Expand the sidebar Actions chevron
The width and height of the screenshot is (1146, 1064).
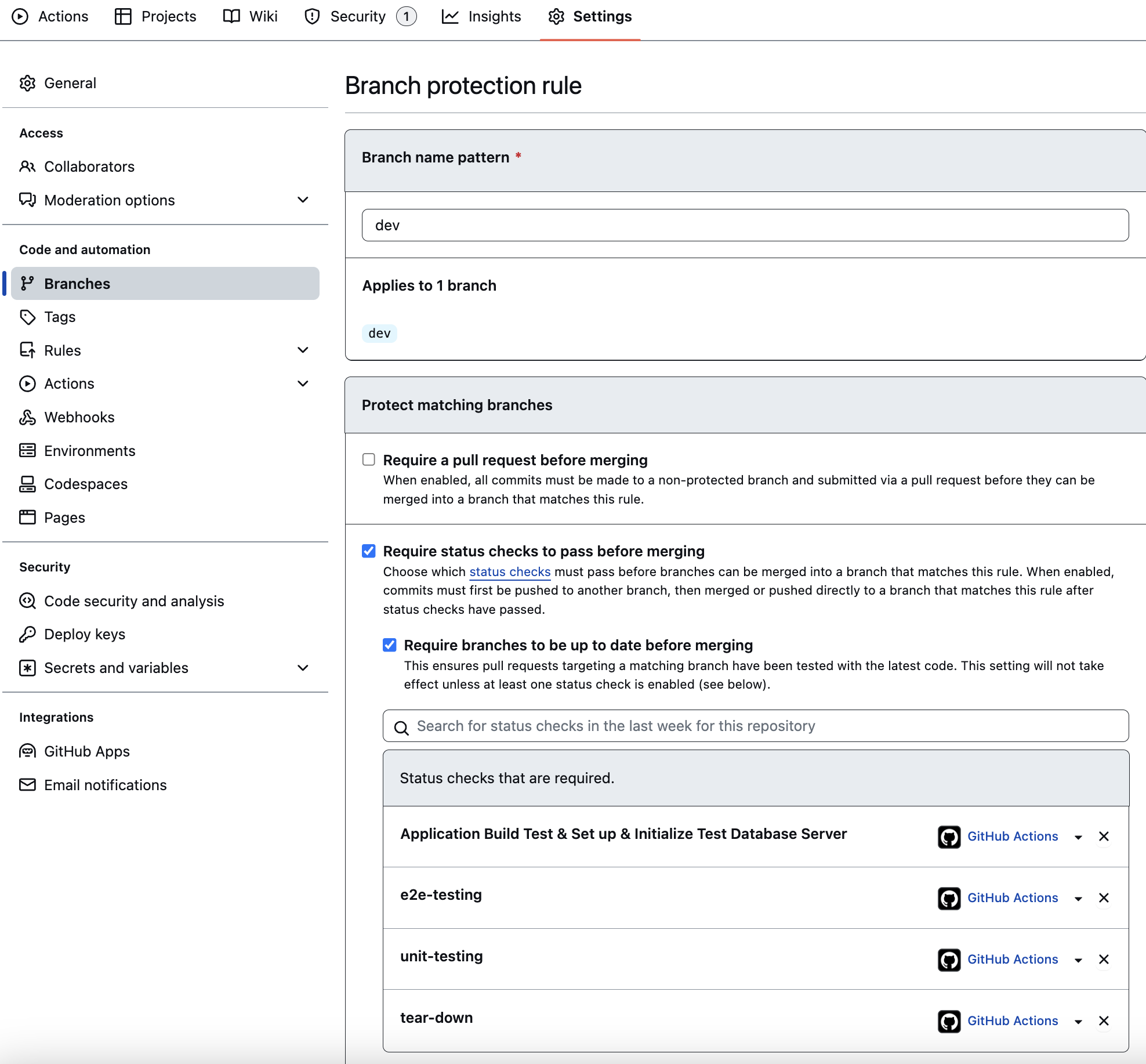[303, 383]
